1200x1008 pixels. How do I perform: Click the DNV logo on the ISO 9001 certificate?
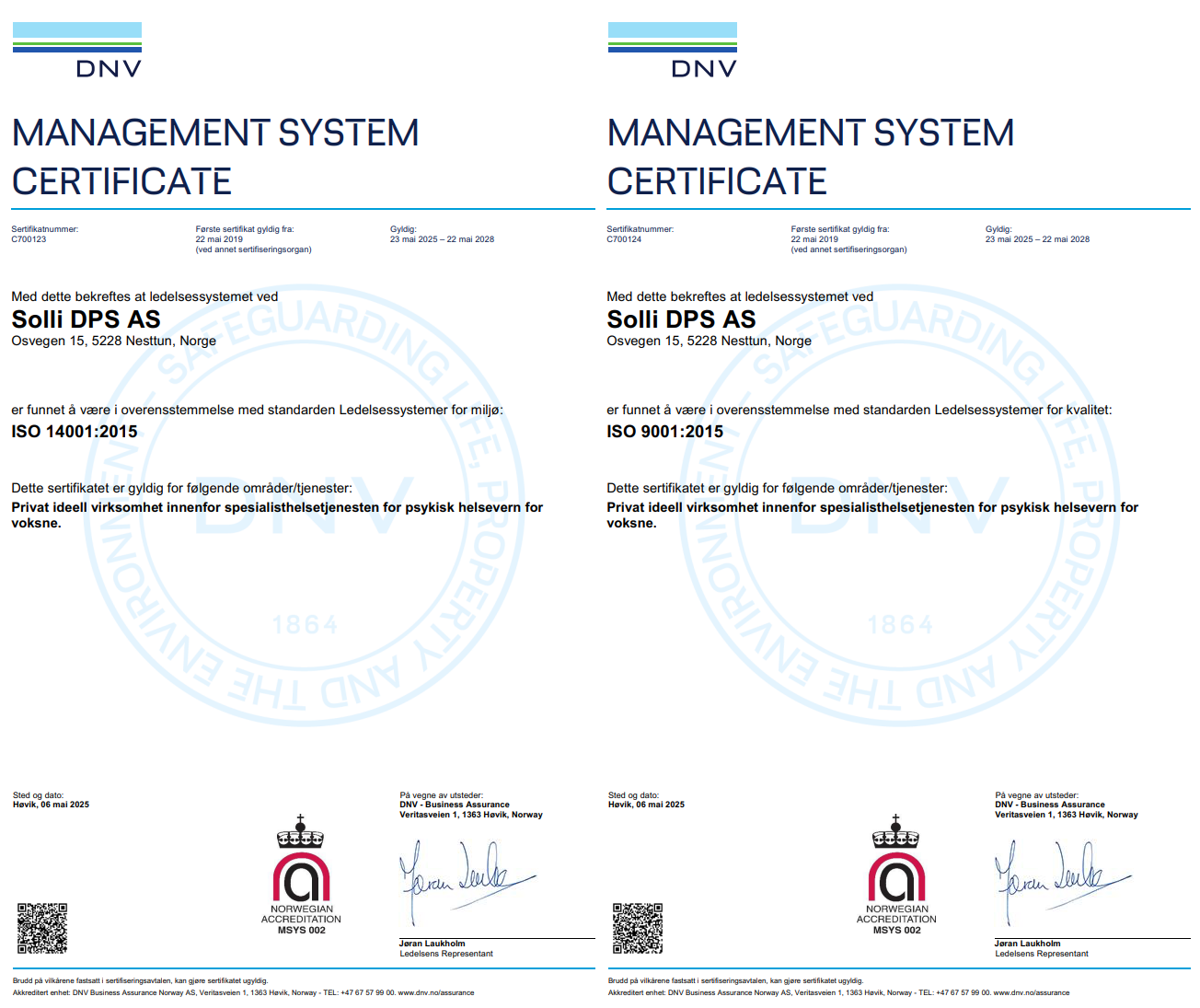pyautogui.click(x=673, y=52)
